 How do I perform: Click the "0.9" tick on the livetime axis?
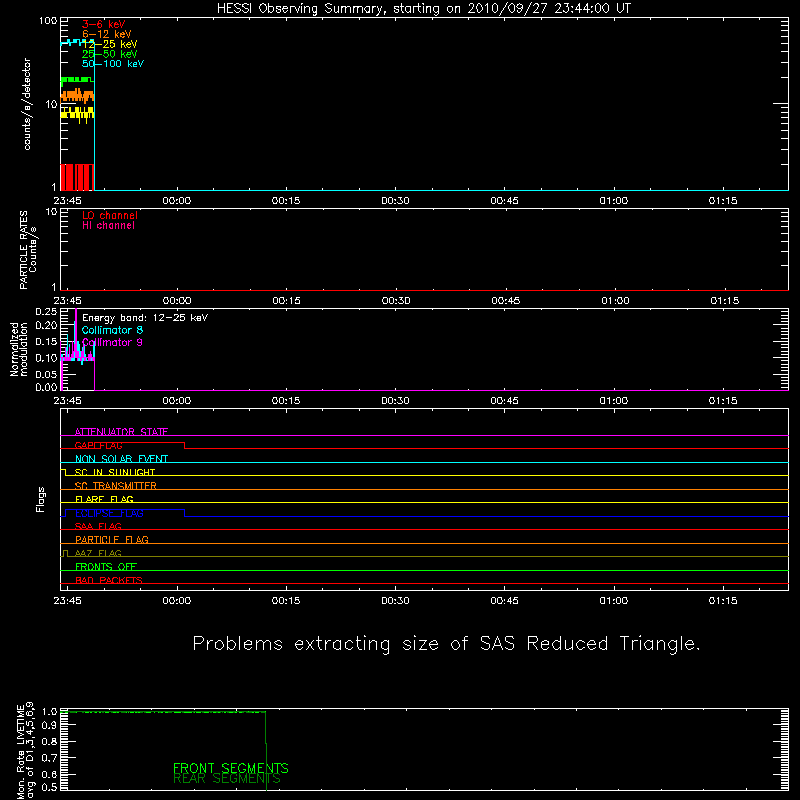click(x=50, y=726)
